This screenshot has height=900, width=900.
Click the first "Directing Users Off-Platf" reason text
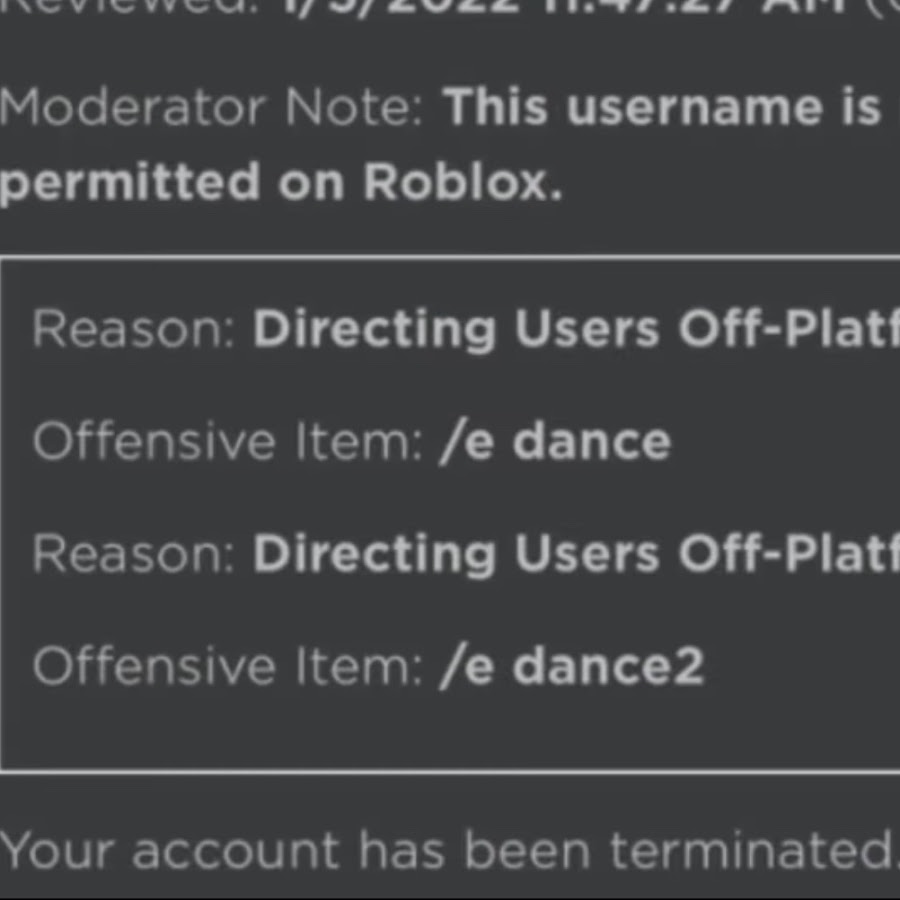[x=576, y=330]
